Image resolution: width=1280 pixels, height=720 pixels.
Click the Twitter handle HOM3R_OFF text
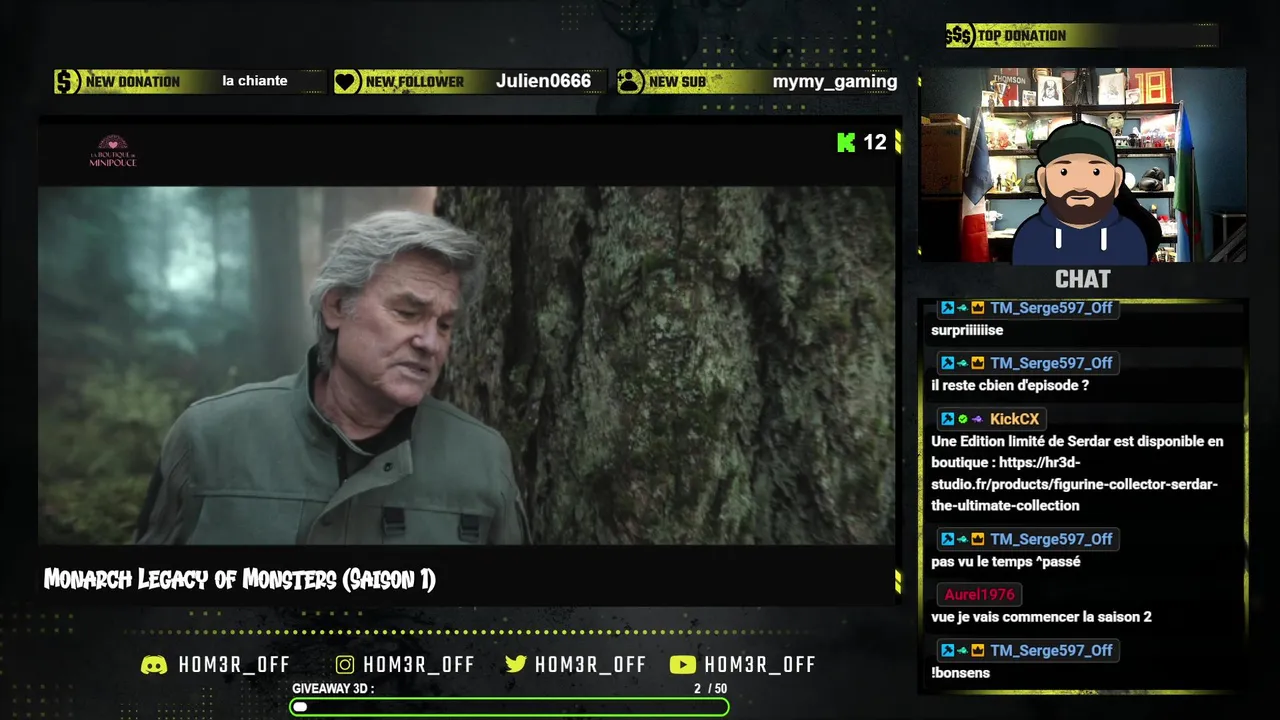pyautogui.click(x=590, y=665)
